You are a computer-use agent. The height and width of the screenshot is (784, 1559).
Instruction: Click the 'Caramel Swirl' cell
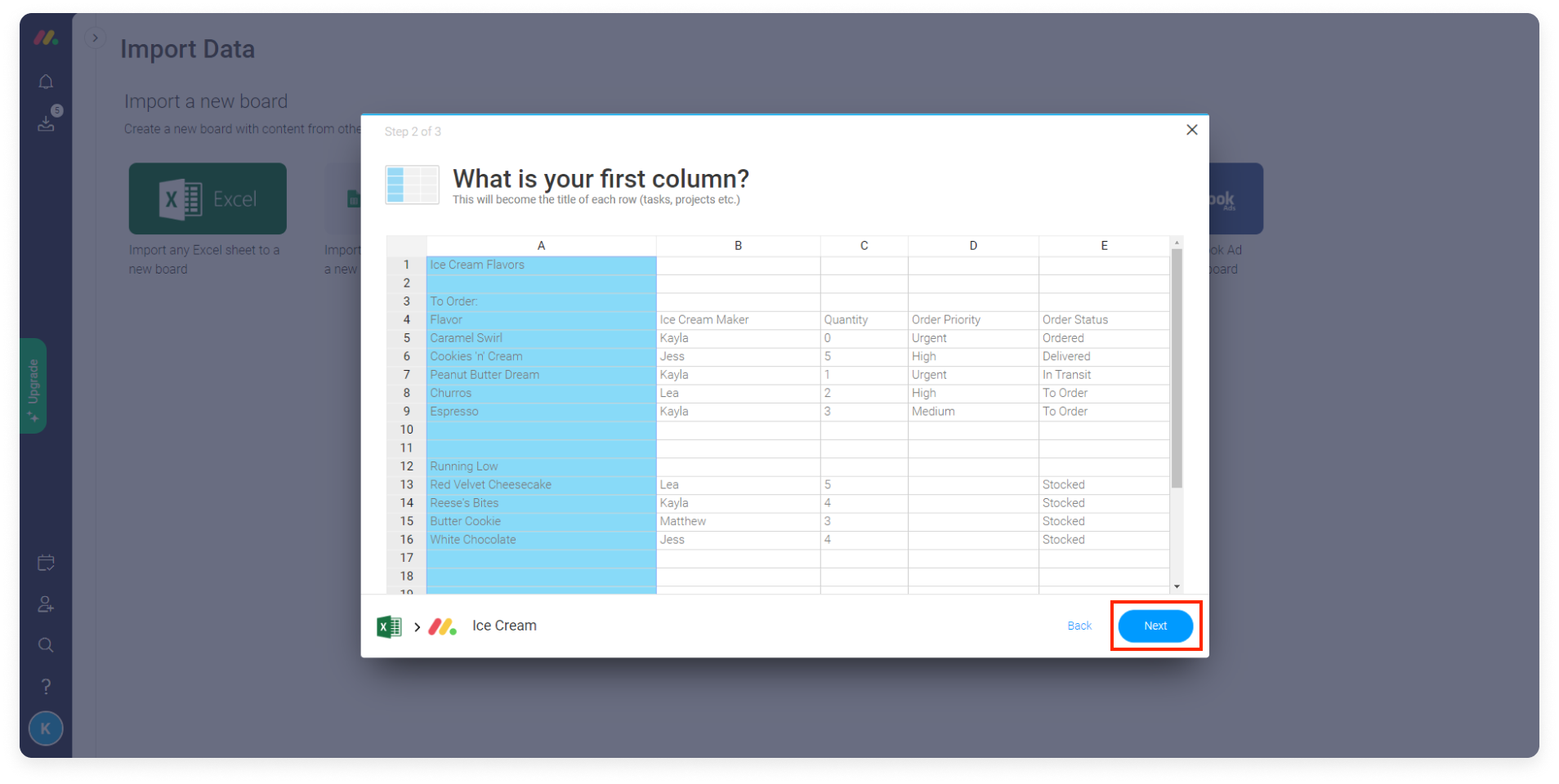click(x=541, y=338)
